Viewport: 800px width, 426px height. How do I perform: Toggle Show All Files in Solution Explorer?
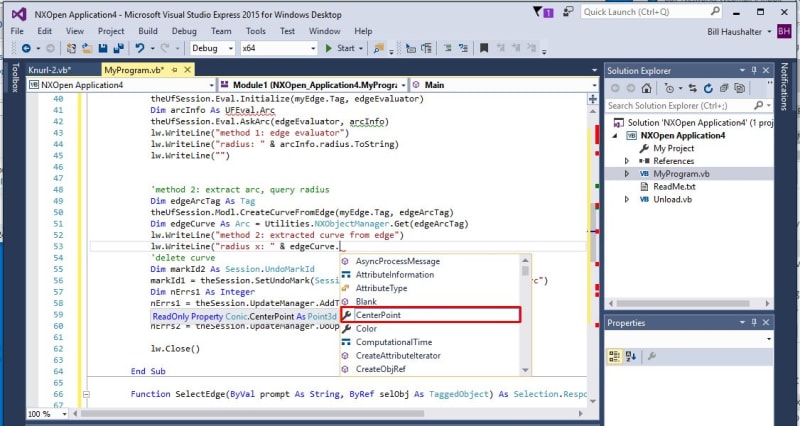739,88
